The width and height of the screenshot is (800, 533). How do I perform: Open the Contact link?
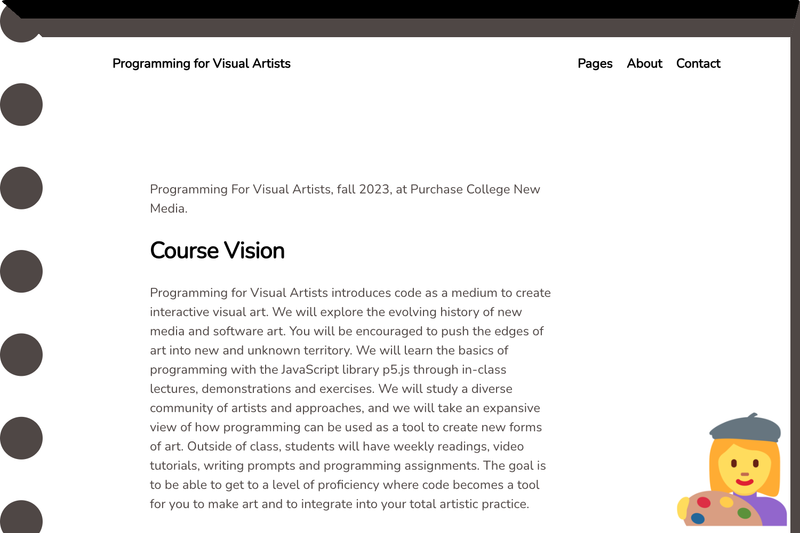698,63
